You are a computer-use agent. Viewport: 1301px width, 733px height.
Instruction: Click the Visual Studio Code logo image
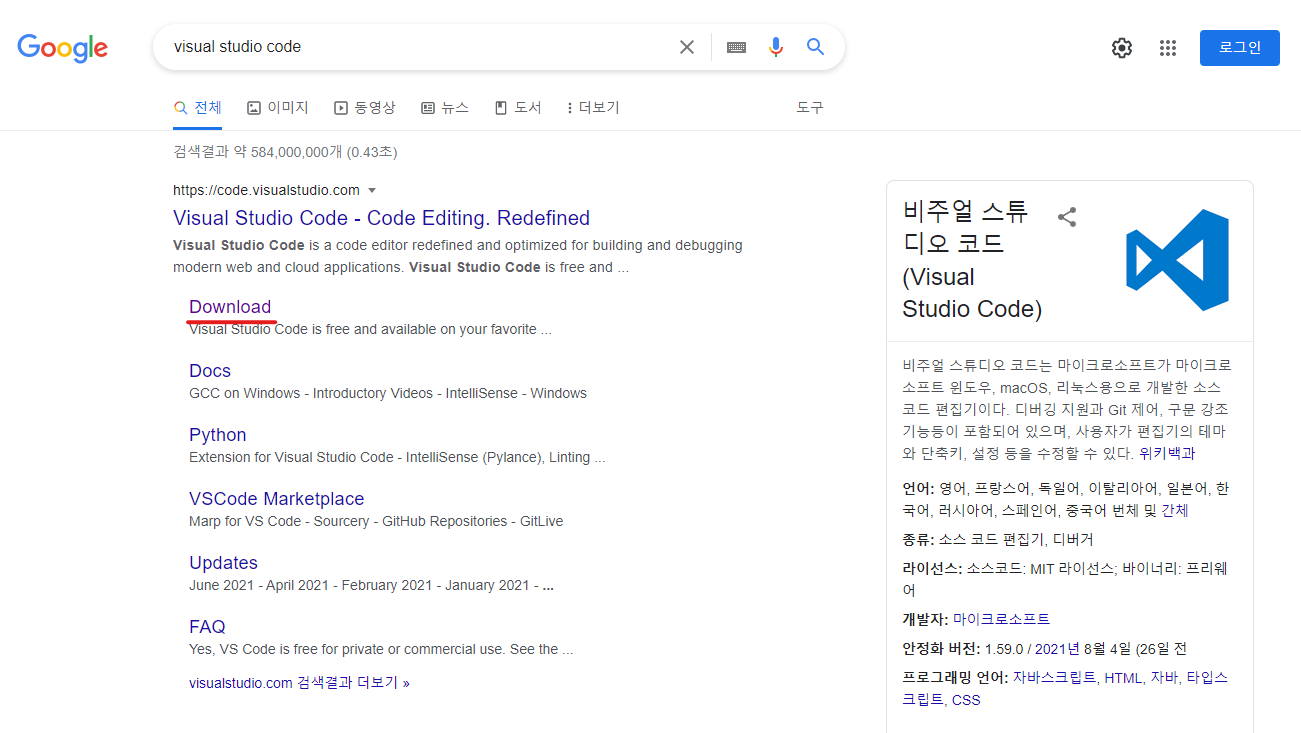point(1177,260)
